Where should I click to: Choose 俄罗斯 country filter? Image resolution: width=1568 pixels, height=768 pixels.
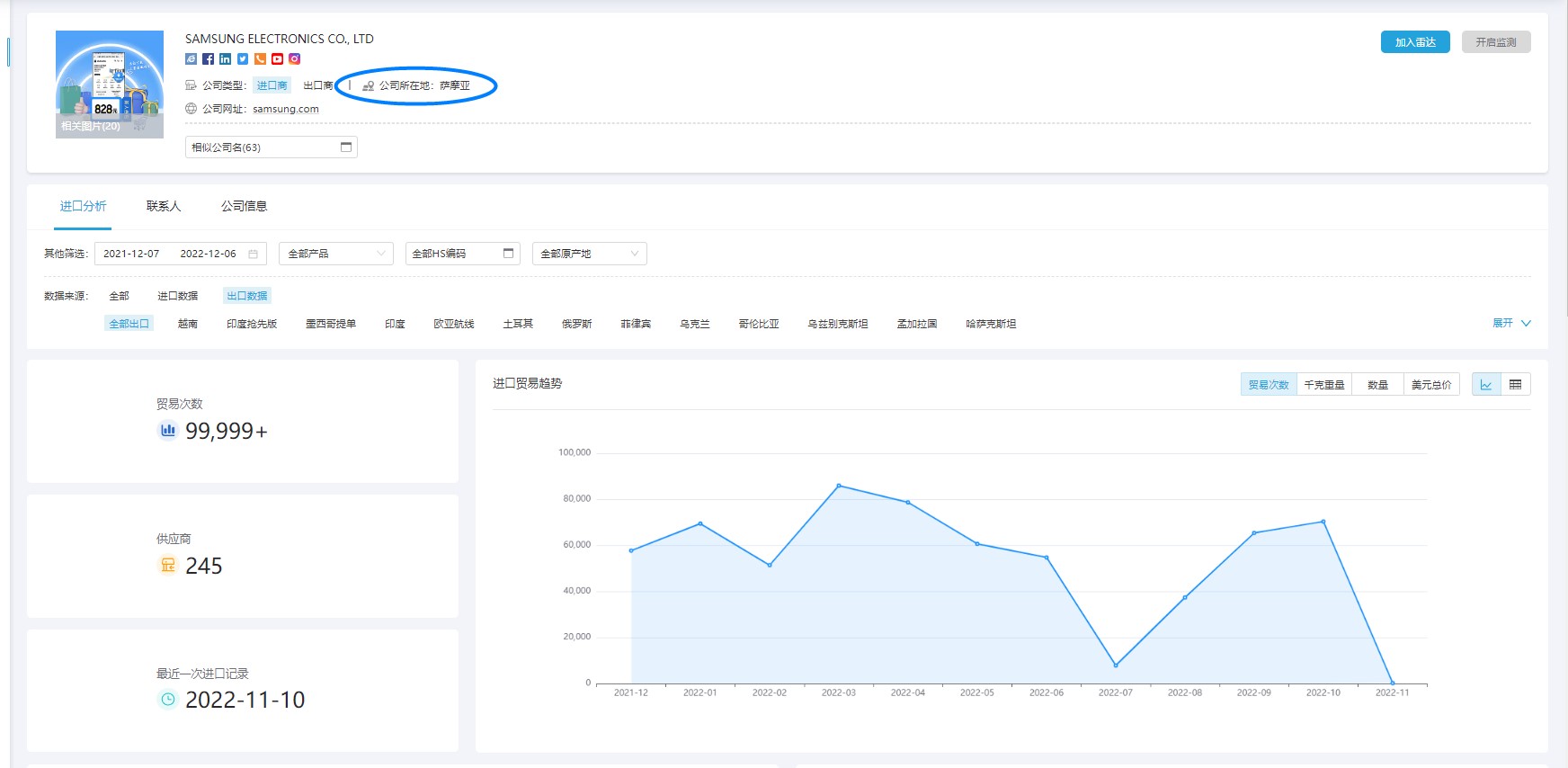577,324
